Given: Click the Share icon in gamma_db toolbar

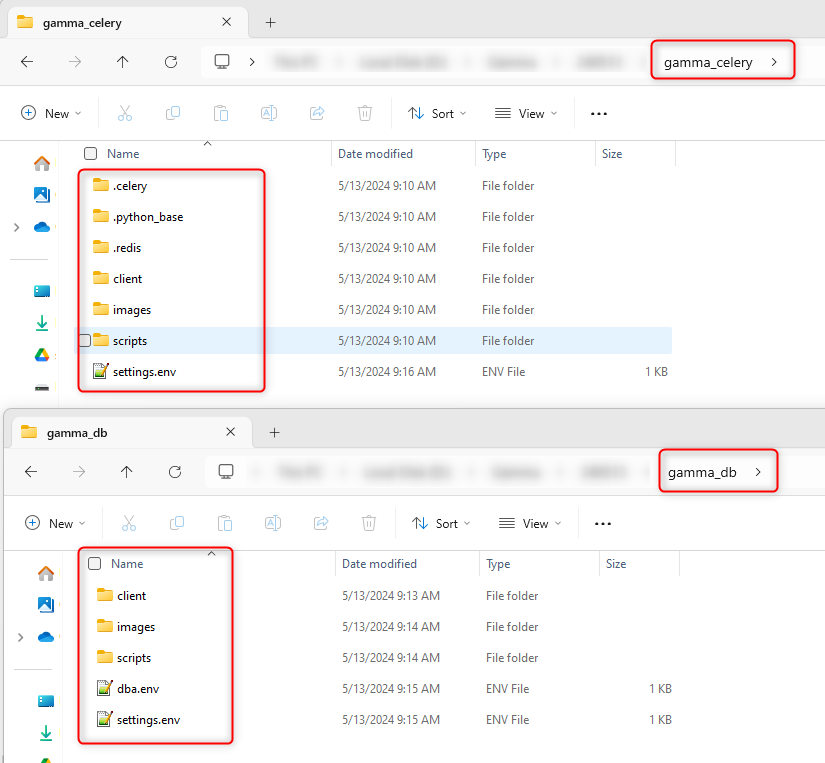Looking at the screenshot, I should click(x=321, y=523).
